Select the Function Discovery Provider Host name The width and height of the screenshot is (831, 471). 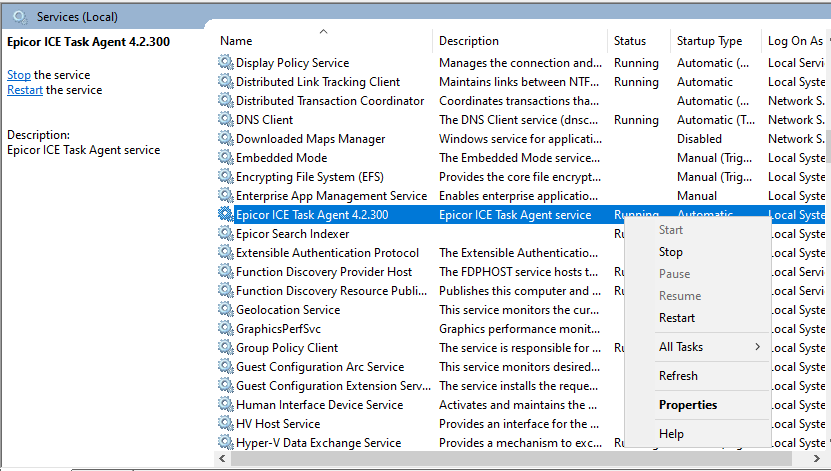pyautogui.click(x=324, y=272)
